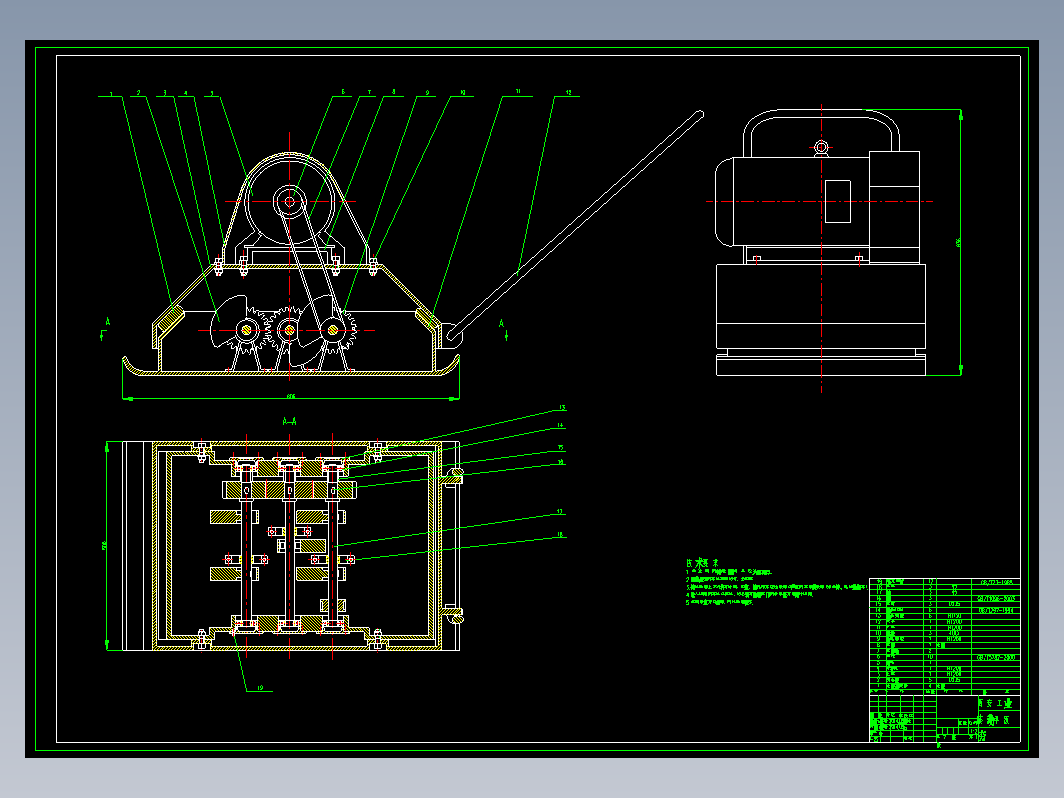This screenshot has height=798, width=1064.
Task: Click the left section cut marker A
Action: (x=107, y=322)
